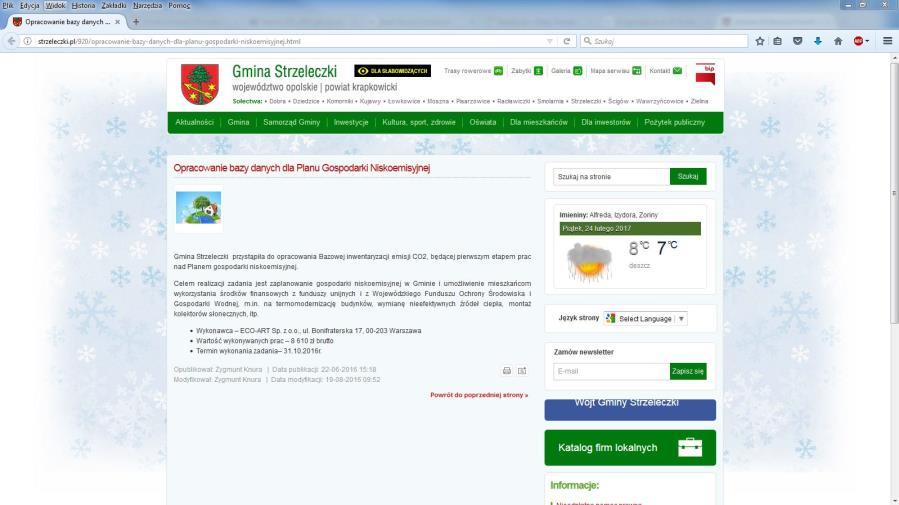899x505 pixels.
Task: Go to browser home icon
Action: 838,41
